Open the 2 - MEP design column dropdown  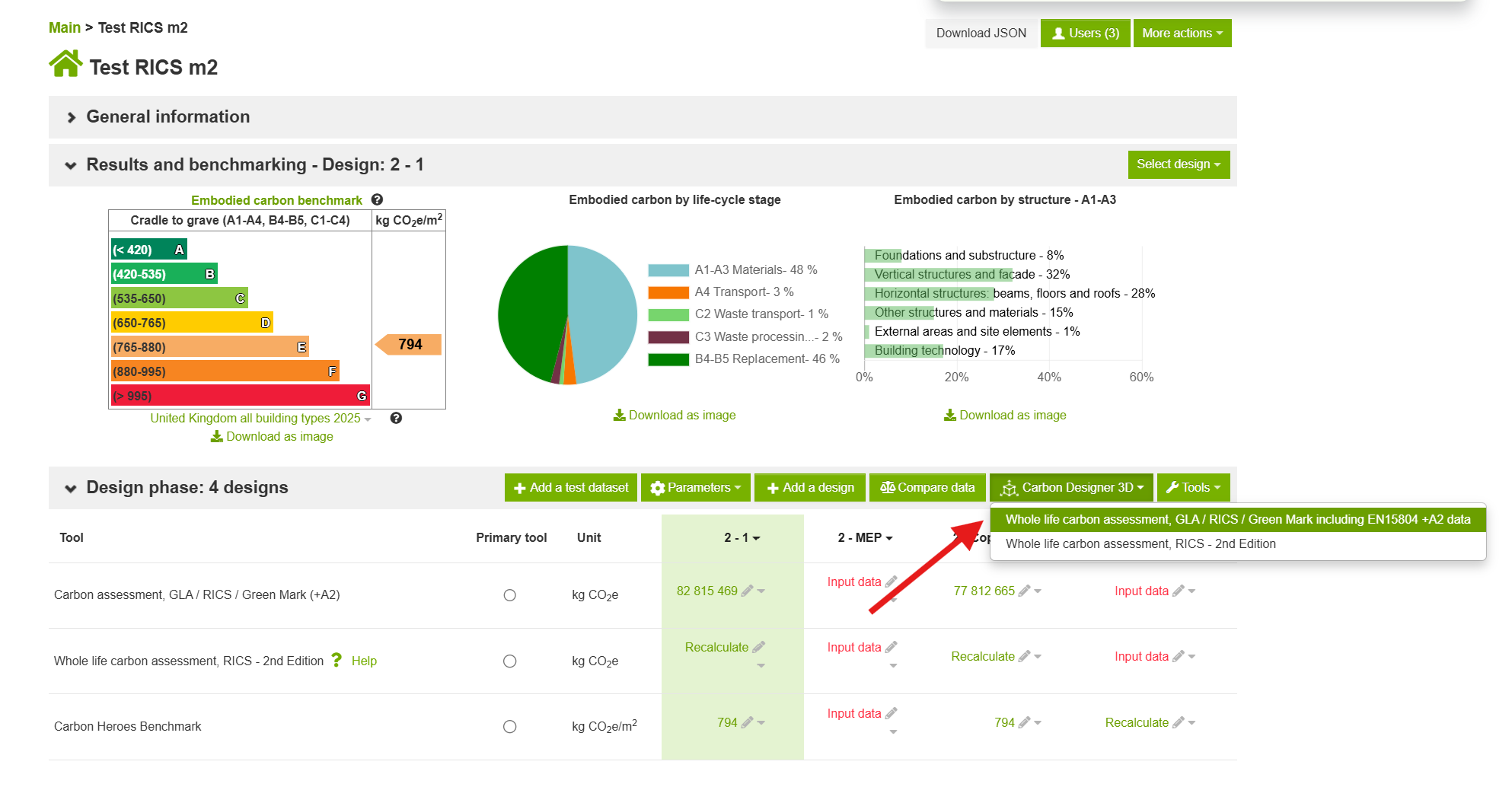[865, 538]
